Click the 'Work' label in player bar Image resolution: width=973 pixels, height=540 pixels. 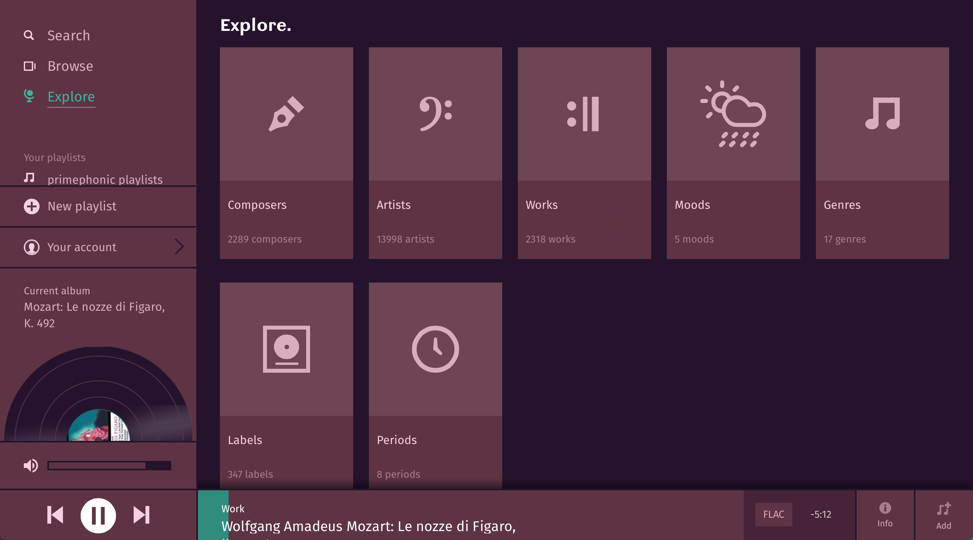[x=233, y=508]
